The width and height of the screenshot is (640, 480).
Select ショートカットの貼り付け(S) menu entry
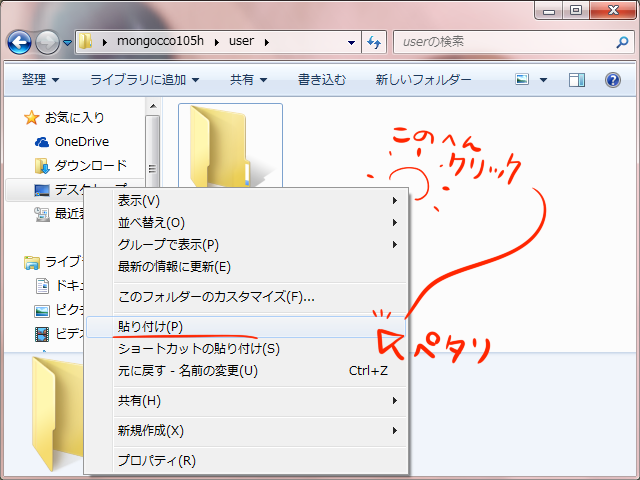coord(198,348)
